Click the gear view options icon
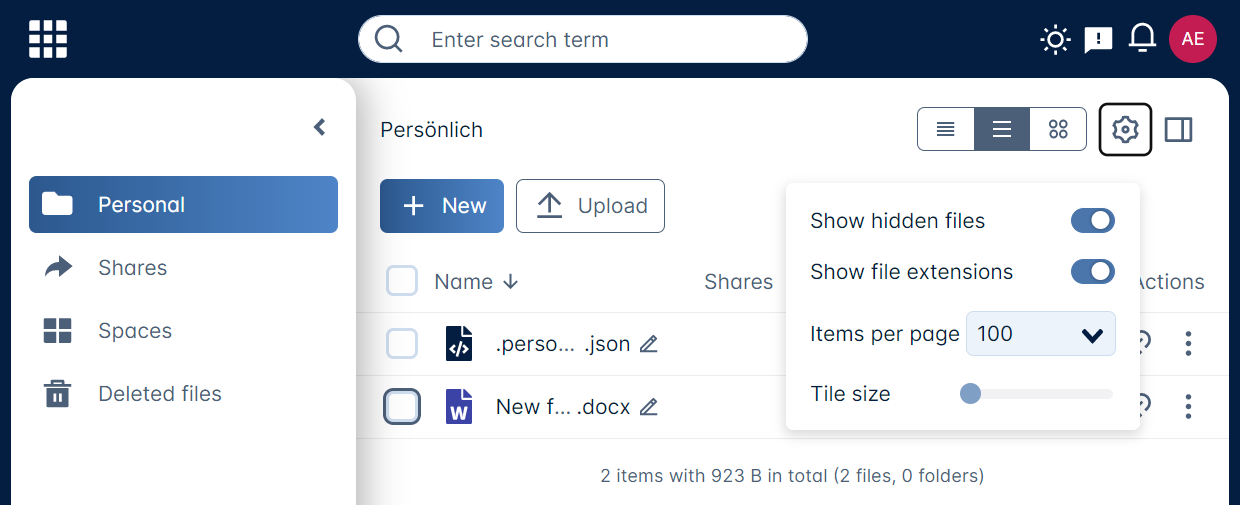Screen dimensions: 1240x505 [x=1125, y=130]
